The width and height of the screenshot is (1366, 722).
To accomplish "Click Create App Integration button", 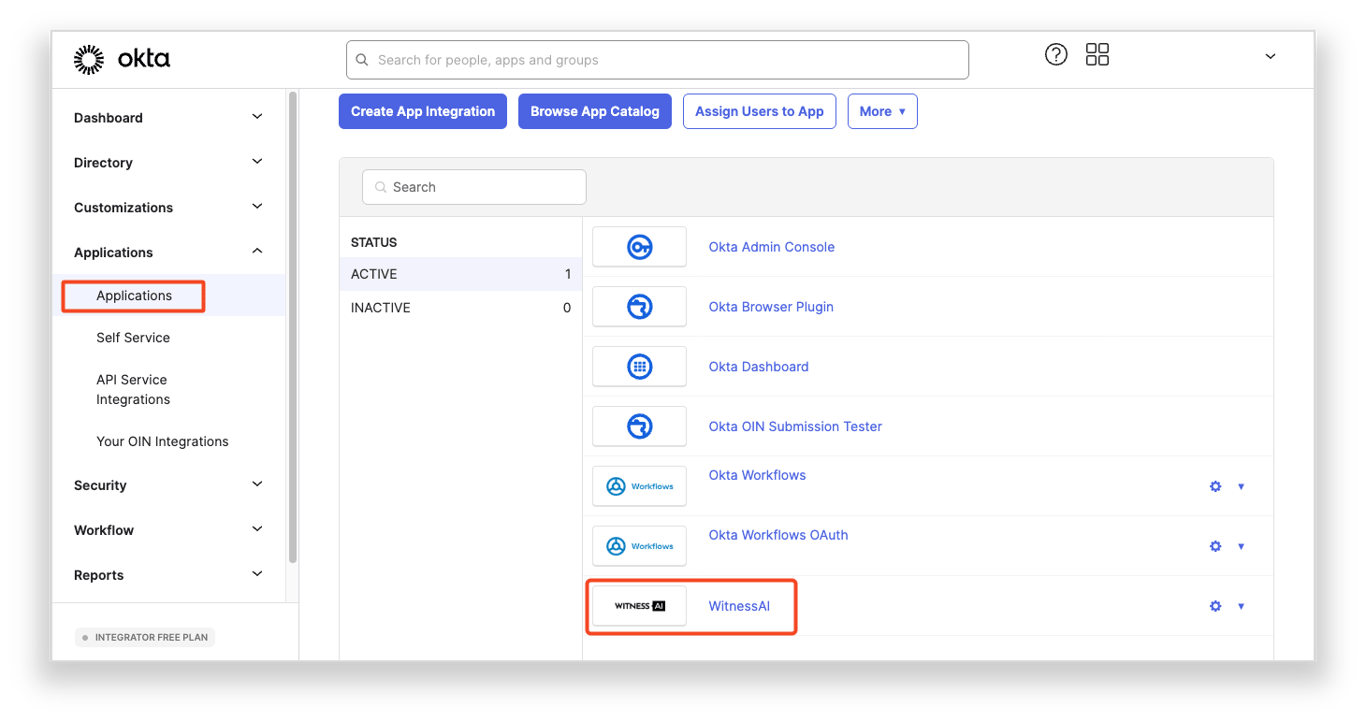I will 423,111.
